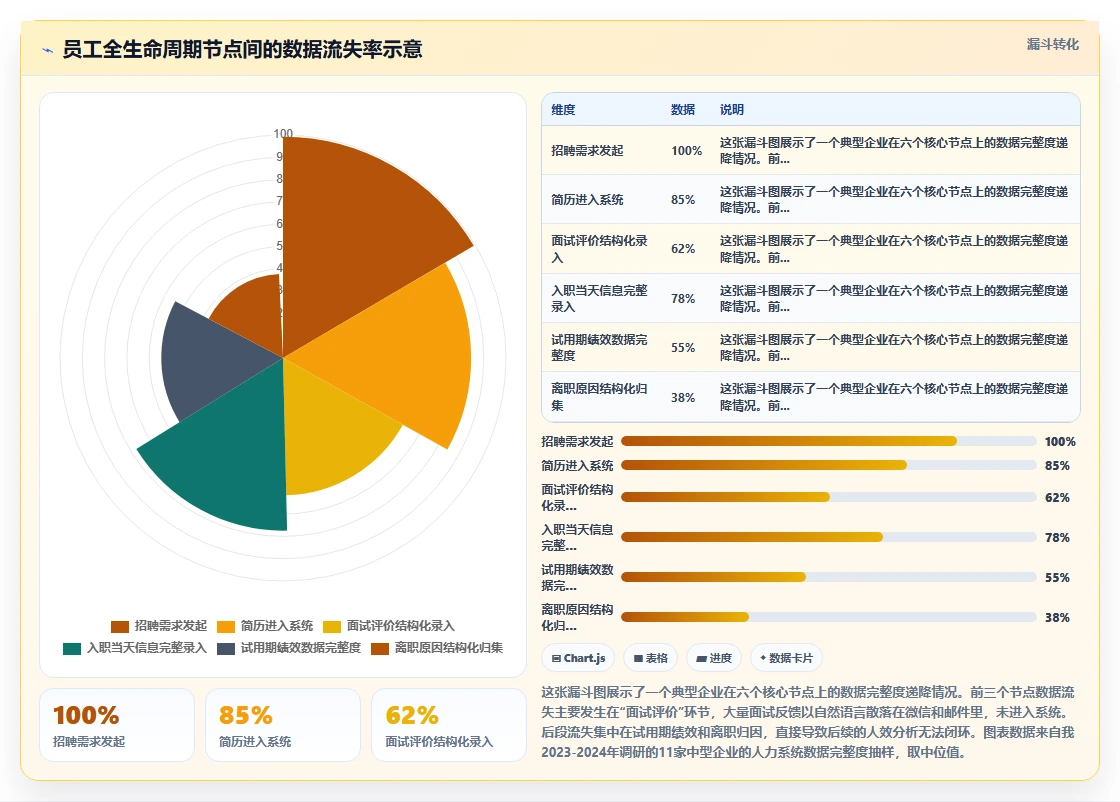Open the 100% 招聘需求发起 data card
Viewport: 1120px width, 802px height.
117,725
